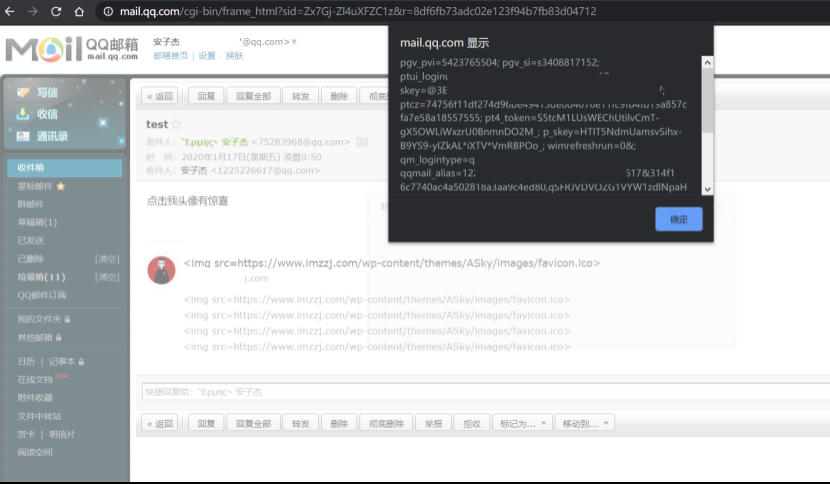Open the account email dropdown arrow
The image size is (830, 484).
pos(294,42)
